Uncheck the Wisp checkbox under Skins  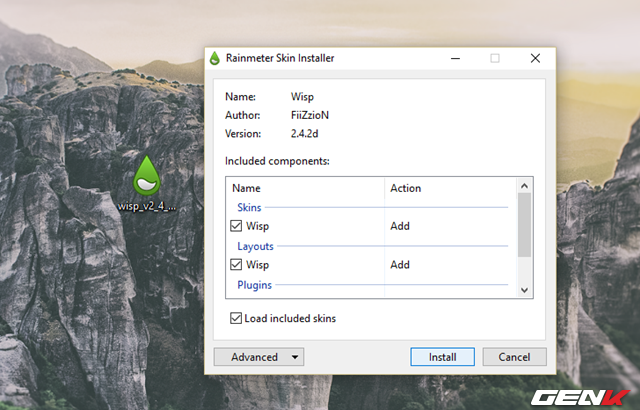(x=237, y=226)
